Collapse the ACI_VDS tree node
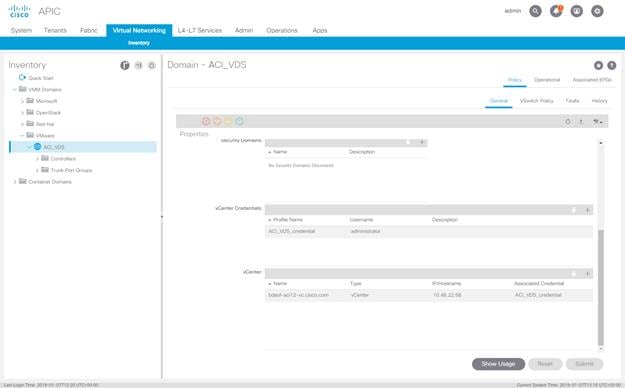This screenshot has height=388, width=625. [29, 147]
